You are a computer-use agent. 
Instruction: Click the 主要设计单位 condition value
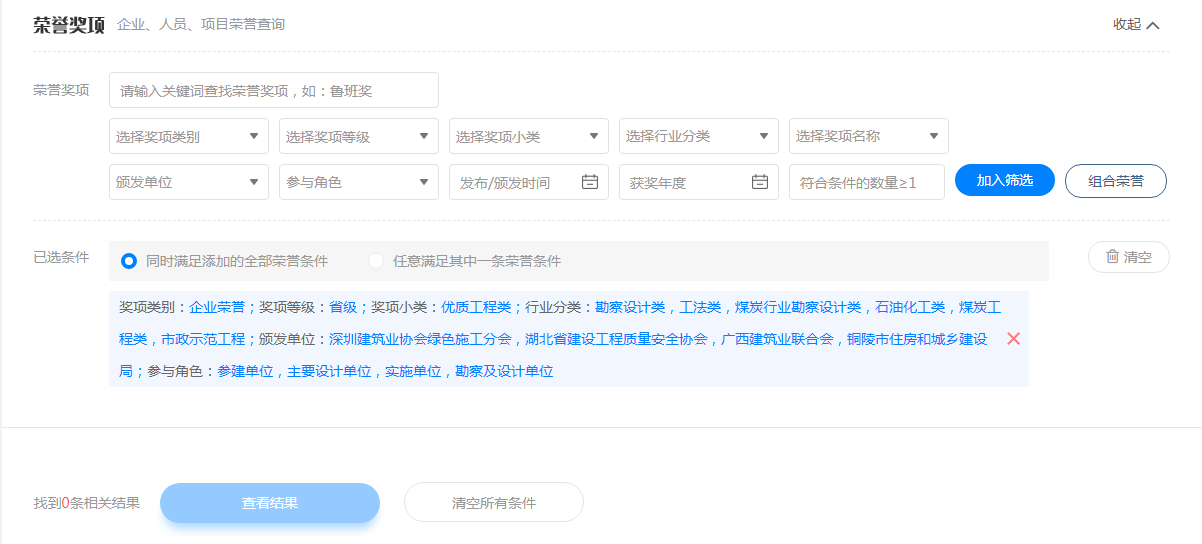(329, 371)
